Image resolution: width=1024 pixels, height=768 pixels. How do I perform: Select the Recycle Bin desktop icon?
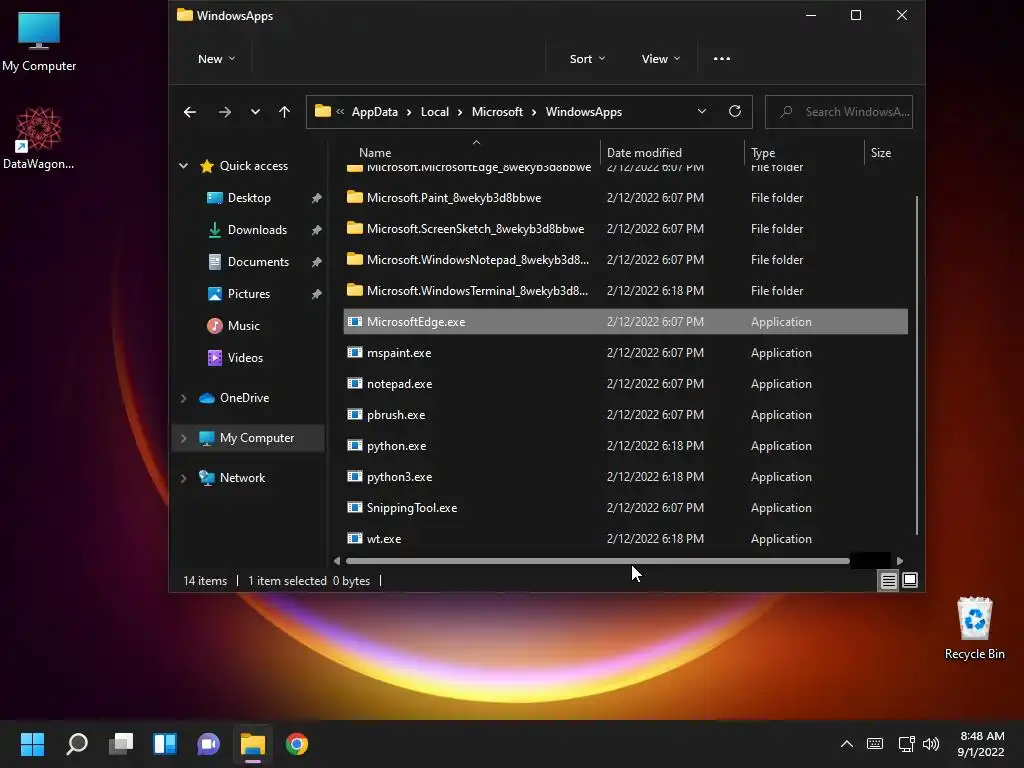[x=974, y=629]
